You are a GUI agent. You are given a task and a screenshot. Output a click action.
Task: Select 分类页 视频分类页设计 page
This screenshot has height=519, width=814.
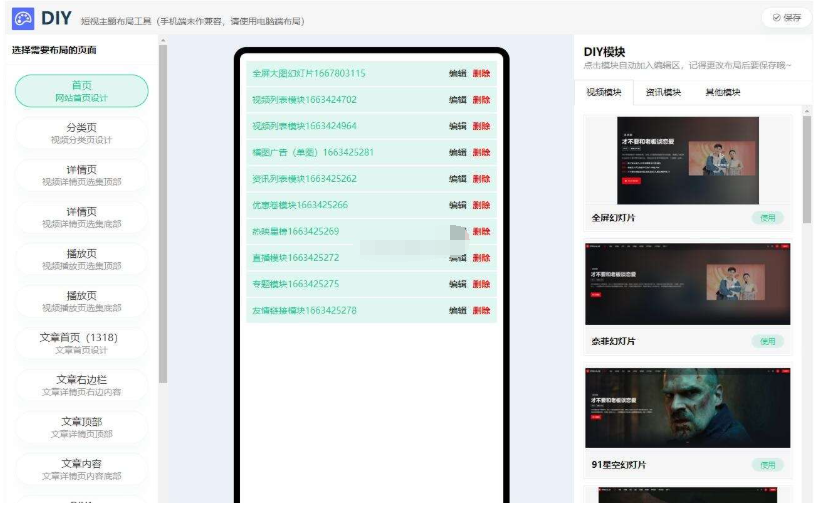point(82,133)
